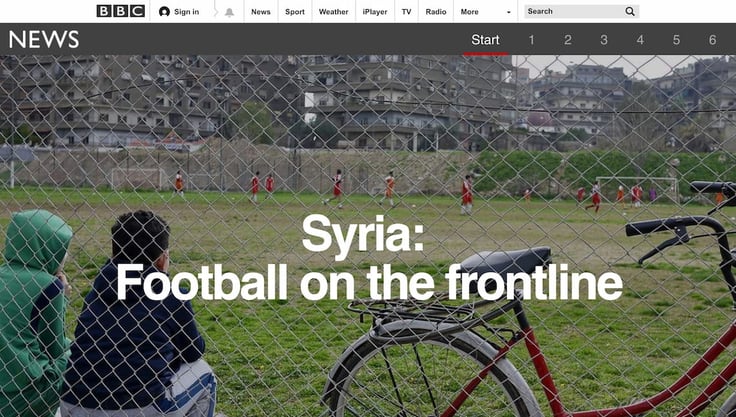The width and height of the screenshot is (736, 417).
Task: Open the notifications bell icon
Action: coord(229,12)
